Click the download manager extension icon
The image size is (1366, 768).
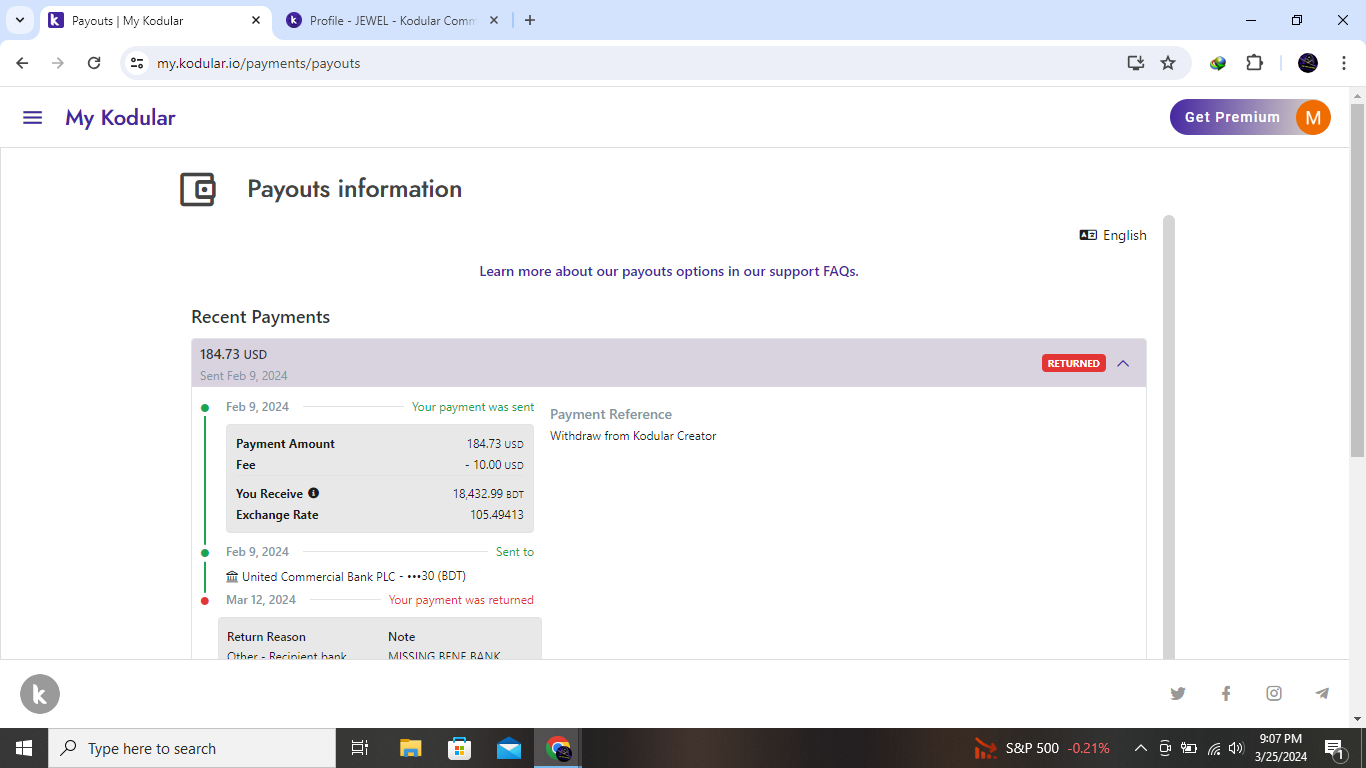1218,63
